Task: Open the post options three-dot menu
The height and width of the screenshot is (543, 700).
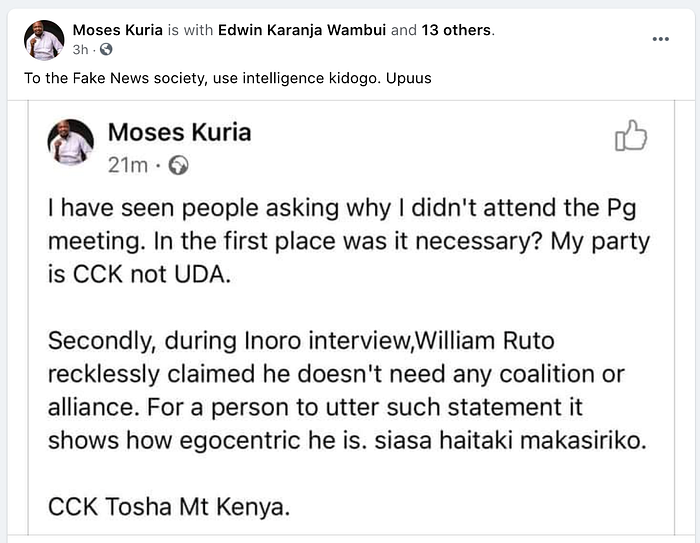Action: (660, 37)
